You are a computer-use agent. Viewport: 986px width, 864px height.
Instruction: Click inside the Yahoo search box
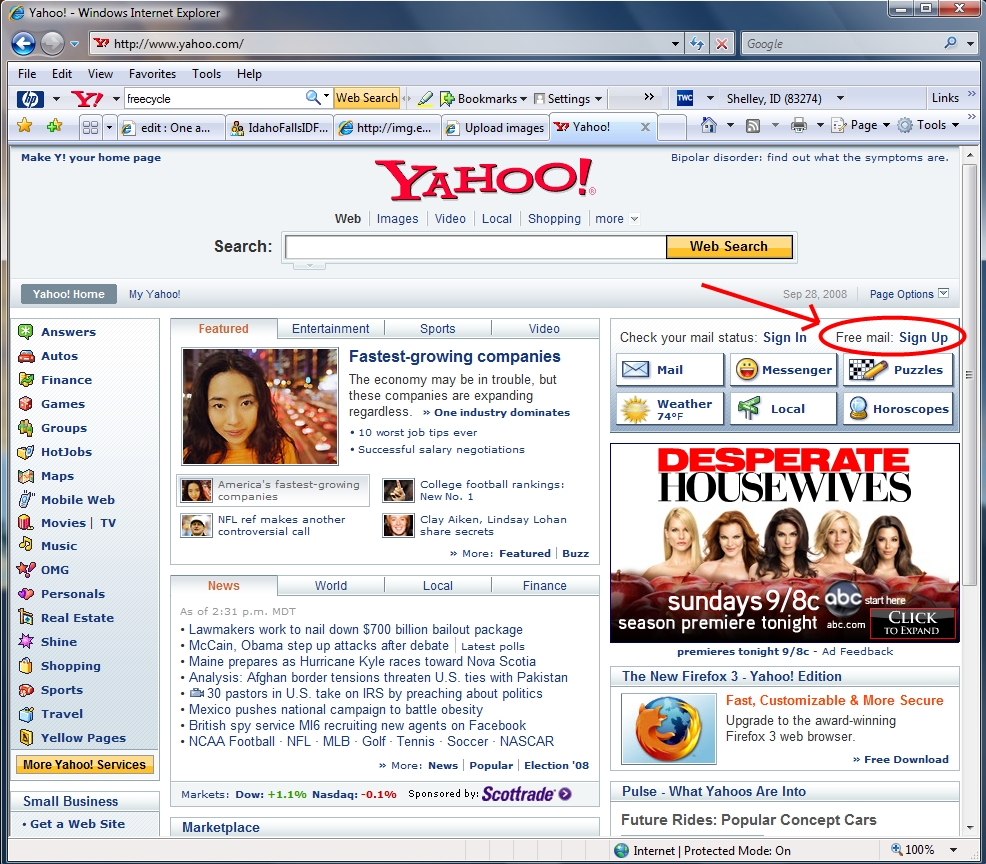(470, 246)
